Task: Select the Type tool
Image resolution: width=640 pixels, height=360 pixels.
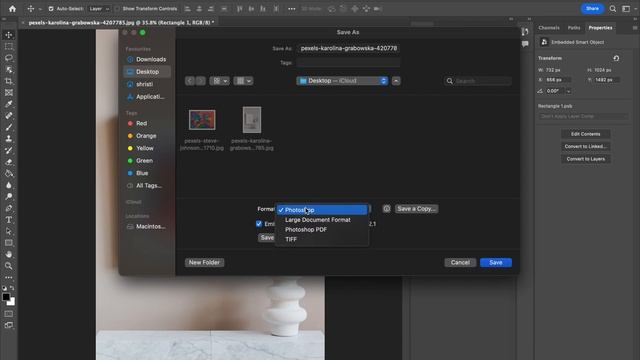Action: tap(9, 220)
